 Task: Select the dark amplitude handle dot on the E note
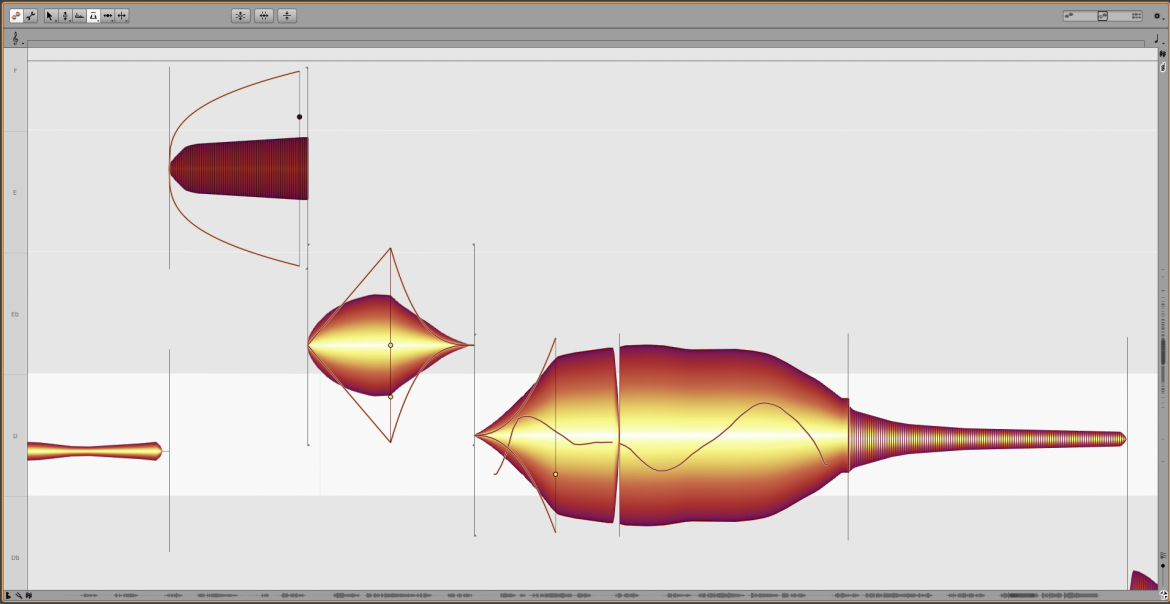click(299, 116)
